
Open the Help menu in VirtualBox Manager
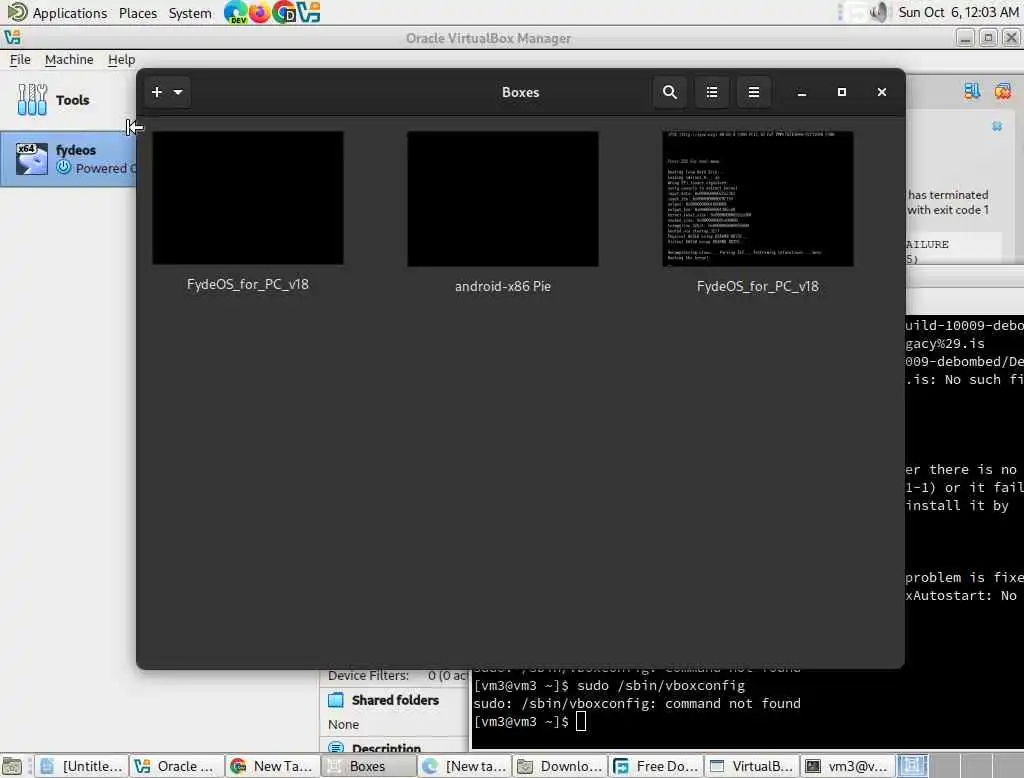121,59
